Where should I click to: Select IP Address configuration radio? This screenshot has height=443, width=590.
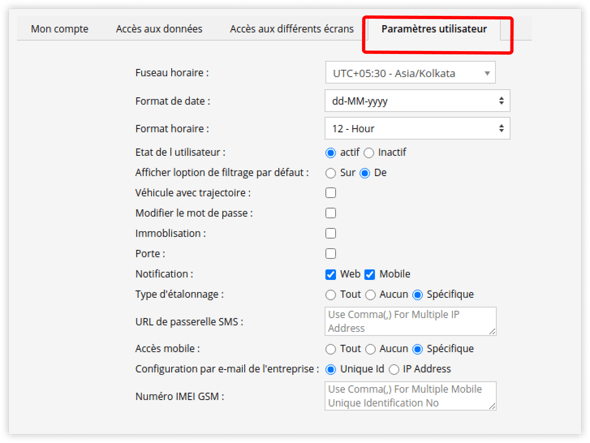click(x=394, y=370)
